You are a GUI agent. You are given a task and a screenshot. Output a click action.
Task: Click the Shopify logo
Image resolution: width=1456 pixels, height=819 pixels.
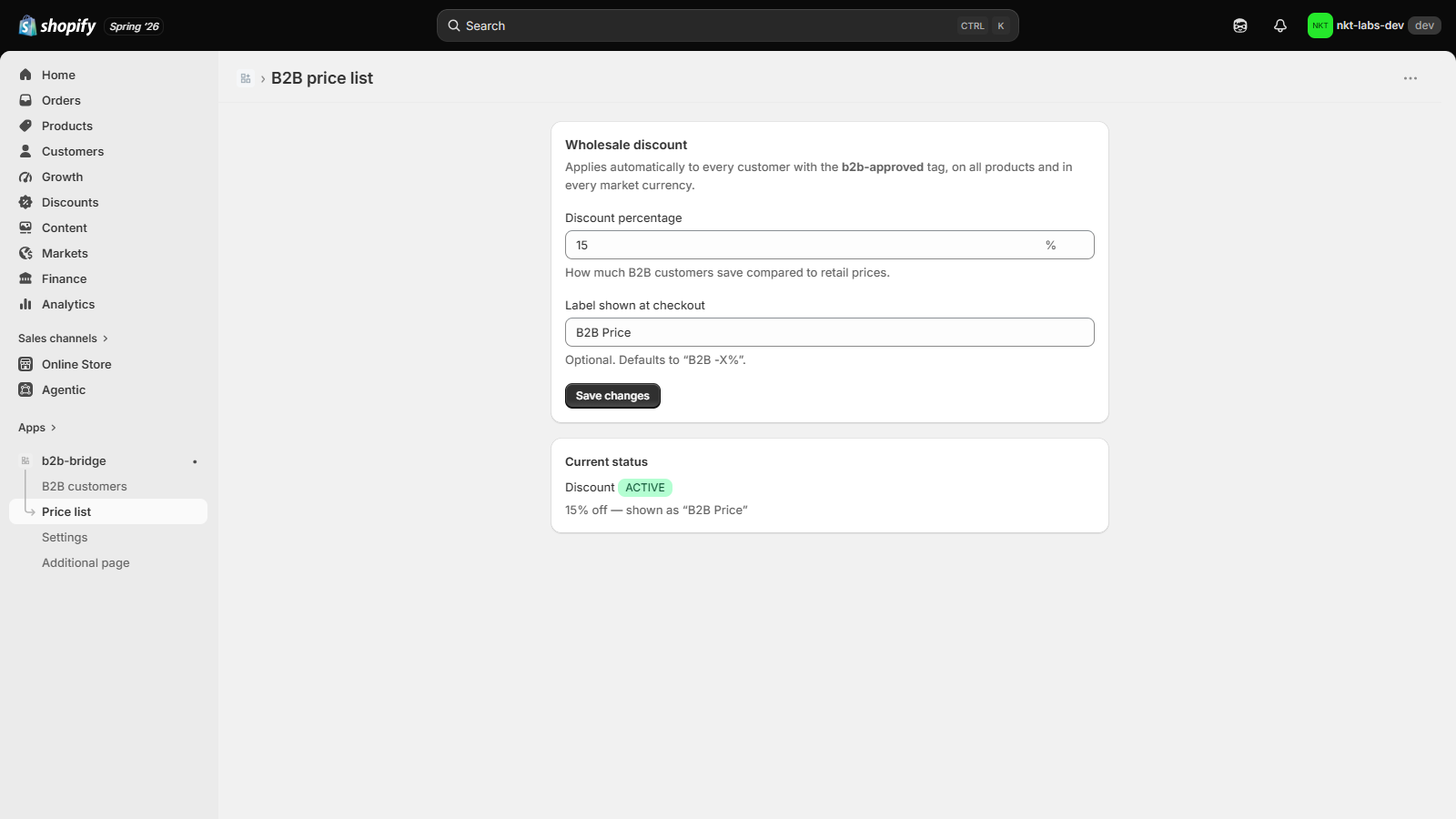[57, 25]
